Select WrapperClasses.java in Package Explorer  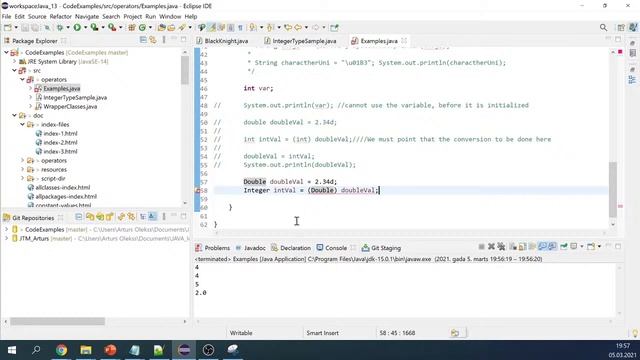click(x=70, y=107)
